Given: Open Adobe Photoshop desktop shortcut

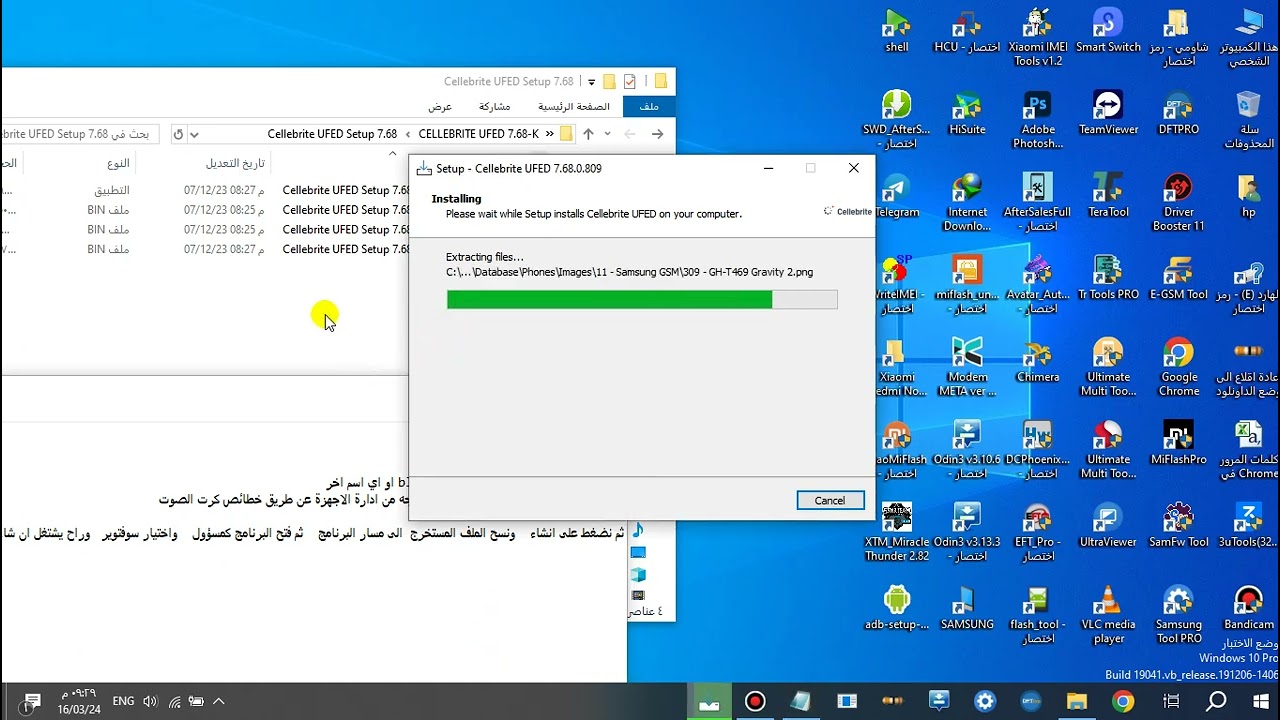Looking at the screenshot, I should click(1038, 120).
